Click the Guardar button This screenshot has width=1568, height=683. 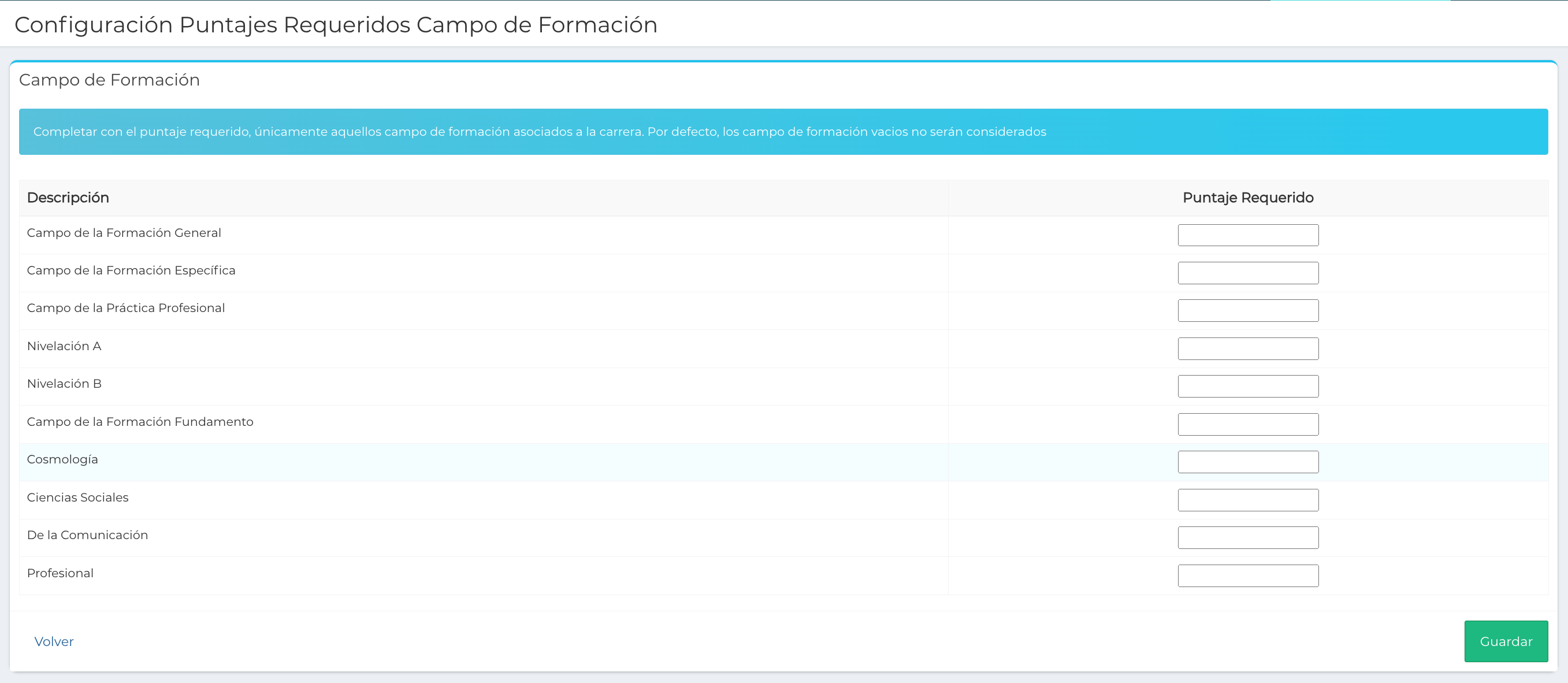tap(1505, 641)
